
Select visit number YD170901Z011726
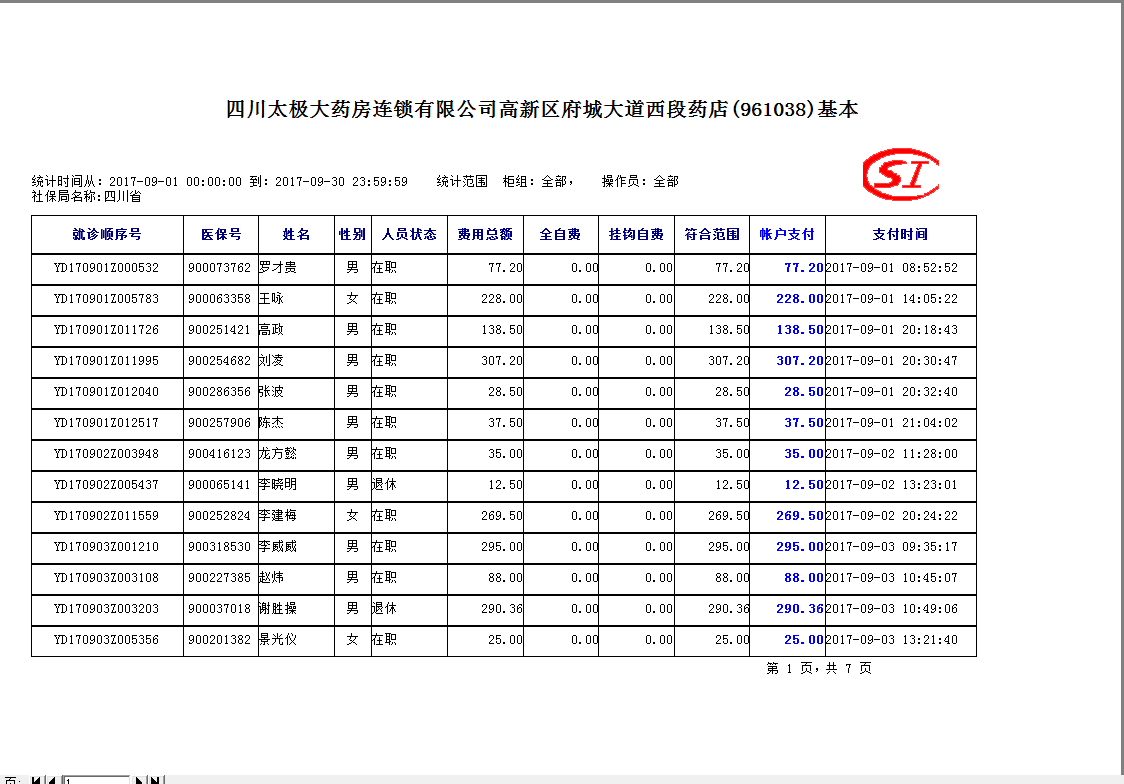pyautogui.click(x=106, y=330)
